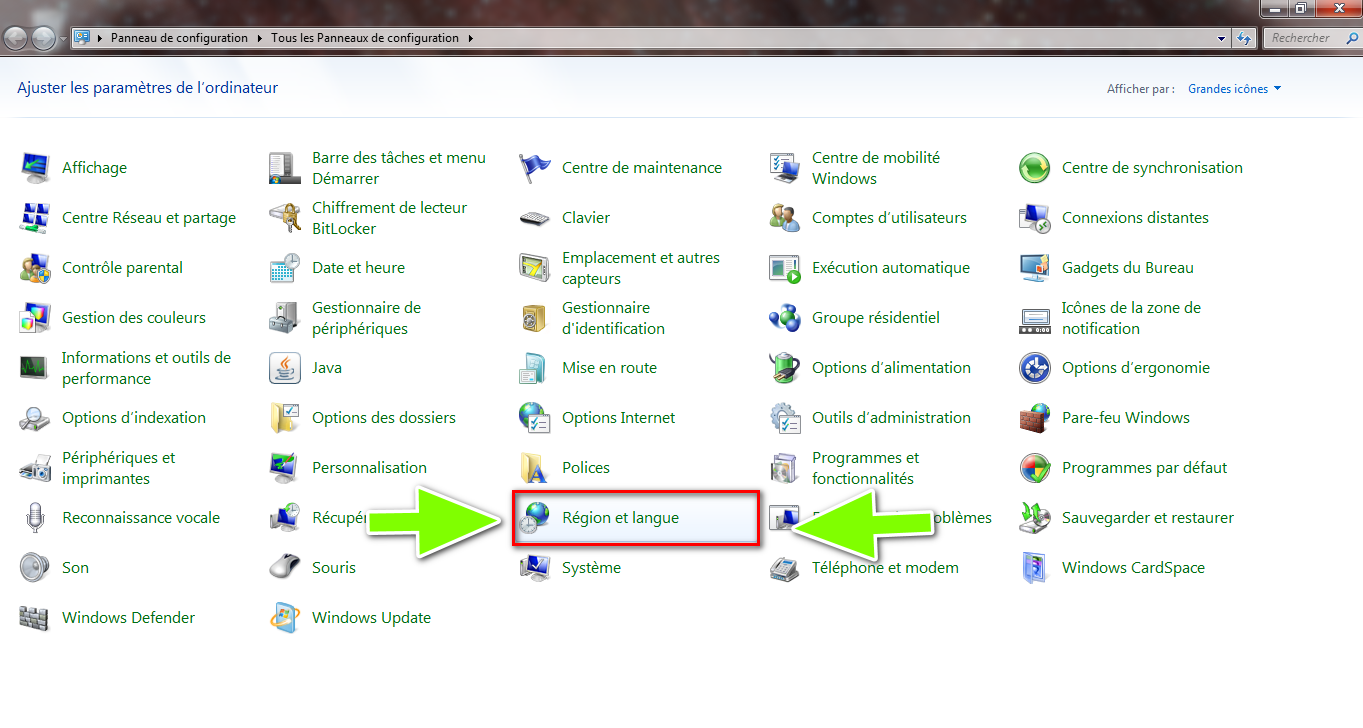
Task: Click the Java label text
Action: (x=327, y=368)
